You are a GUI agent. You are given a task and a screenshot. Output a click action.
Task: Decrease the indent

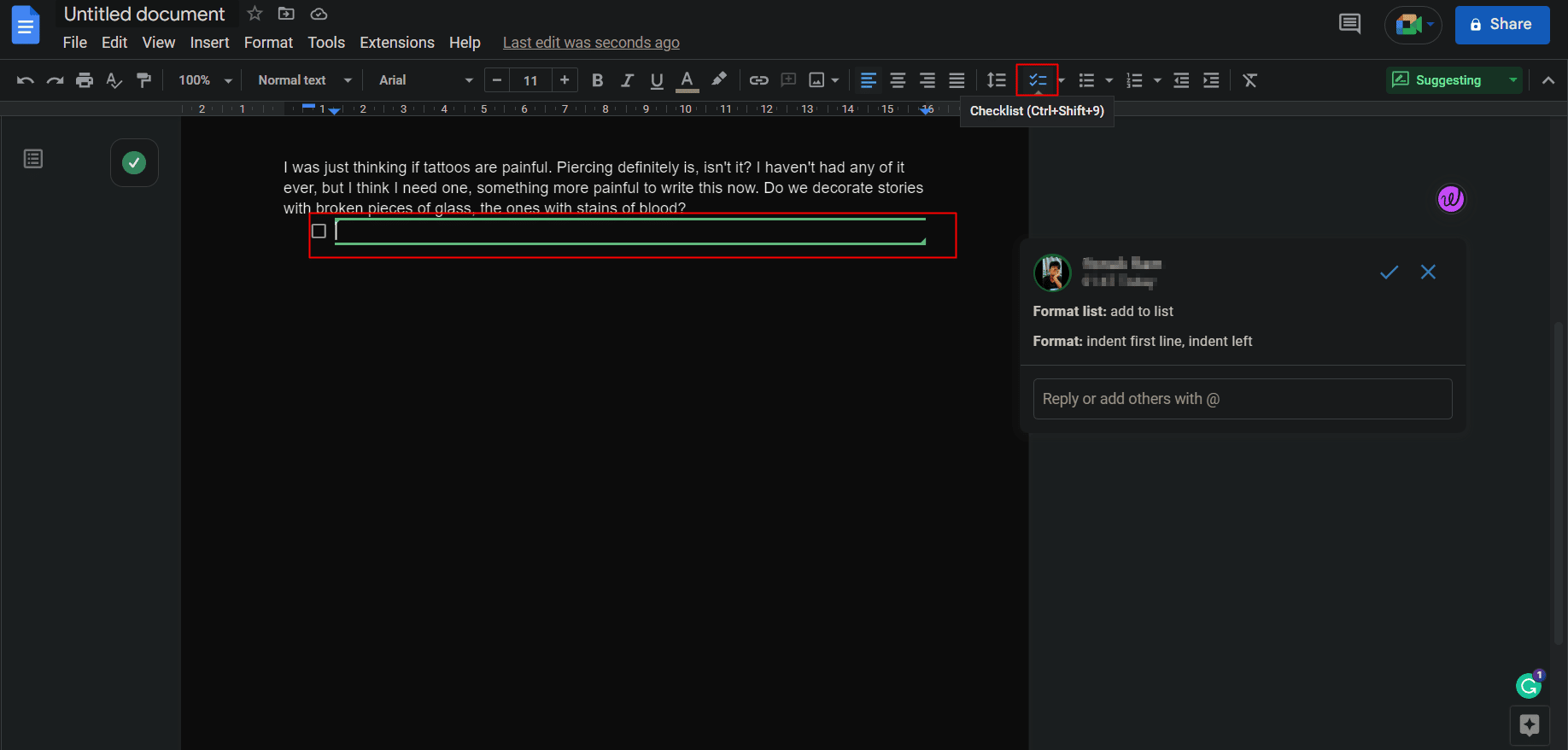[x=1181, y=80]
